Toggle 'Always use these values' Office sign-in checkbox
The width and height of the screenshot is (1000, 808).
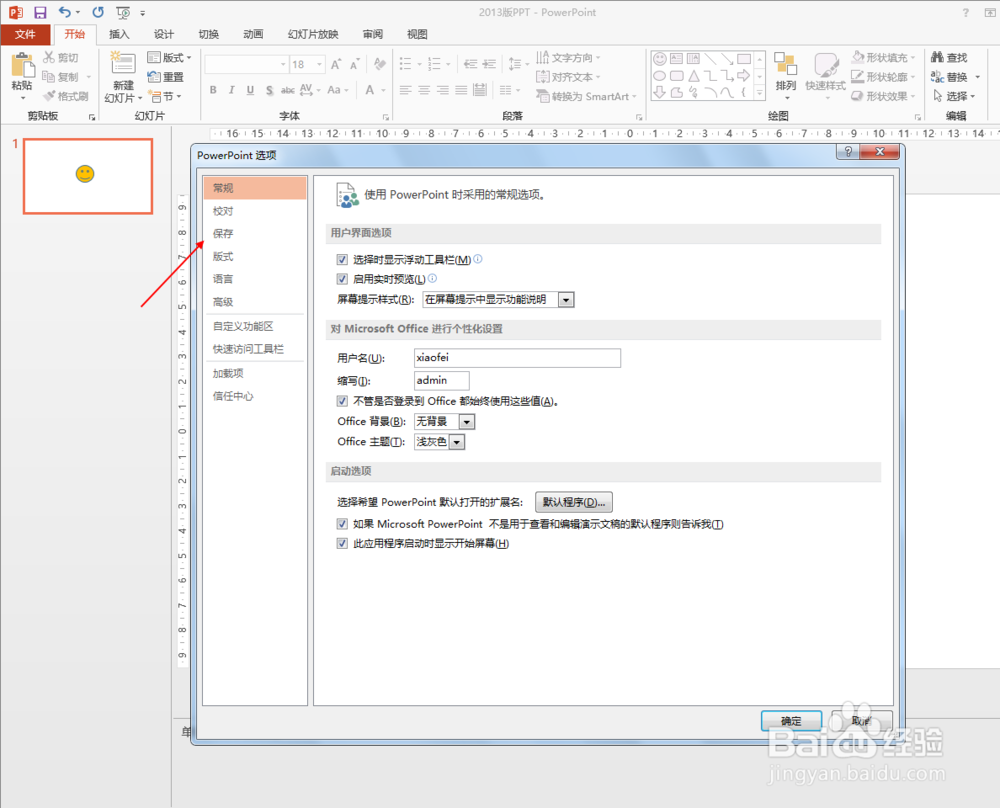point(342,401)
